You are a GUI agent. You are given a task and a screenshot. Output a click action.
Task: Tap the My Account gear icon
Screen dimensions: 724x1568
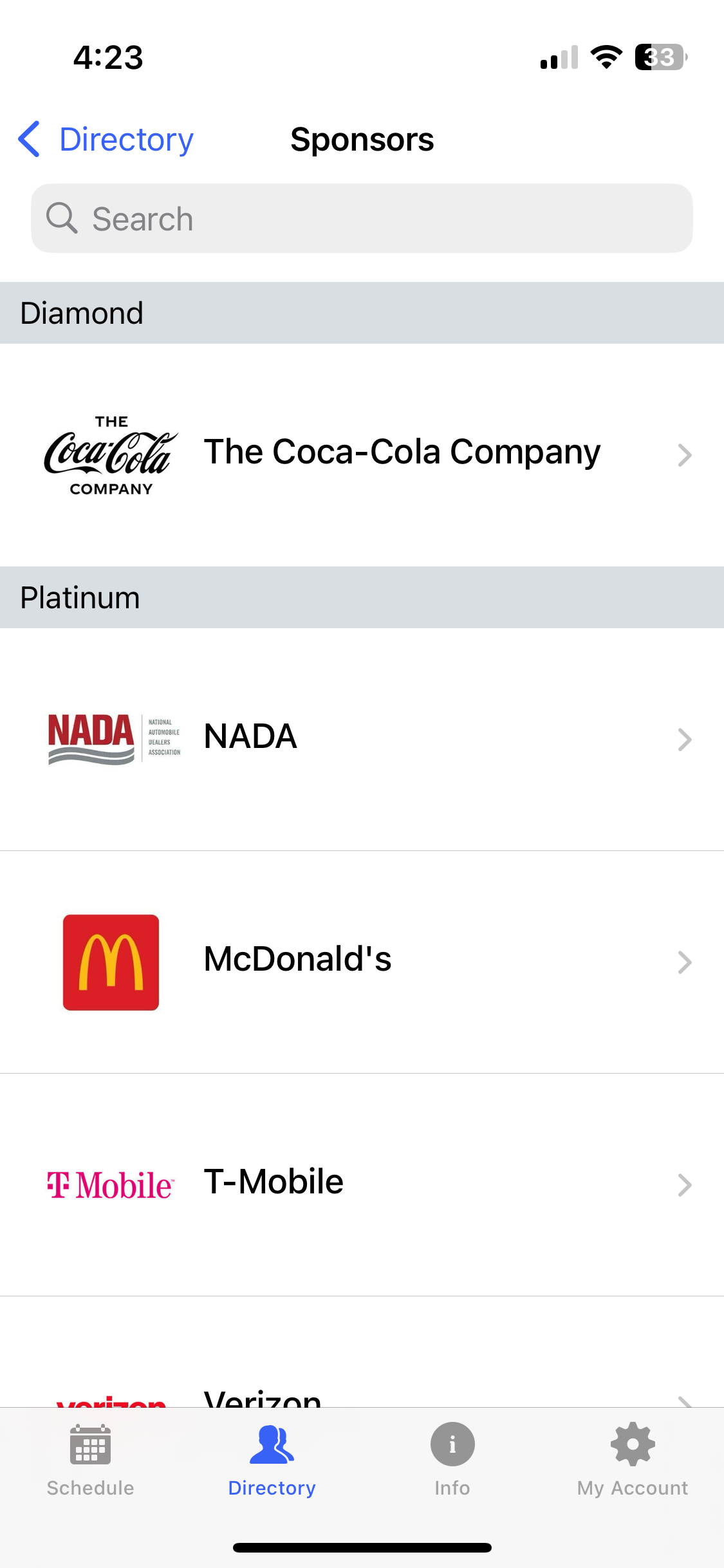633,1444
